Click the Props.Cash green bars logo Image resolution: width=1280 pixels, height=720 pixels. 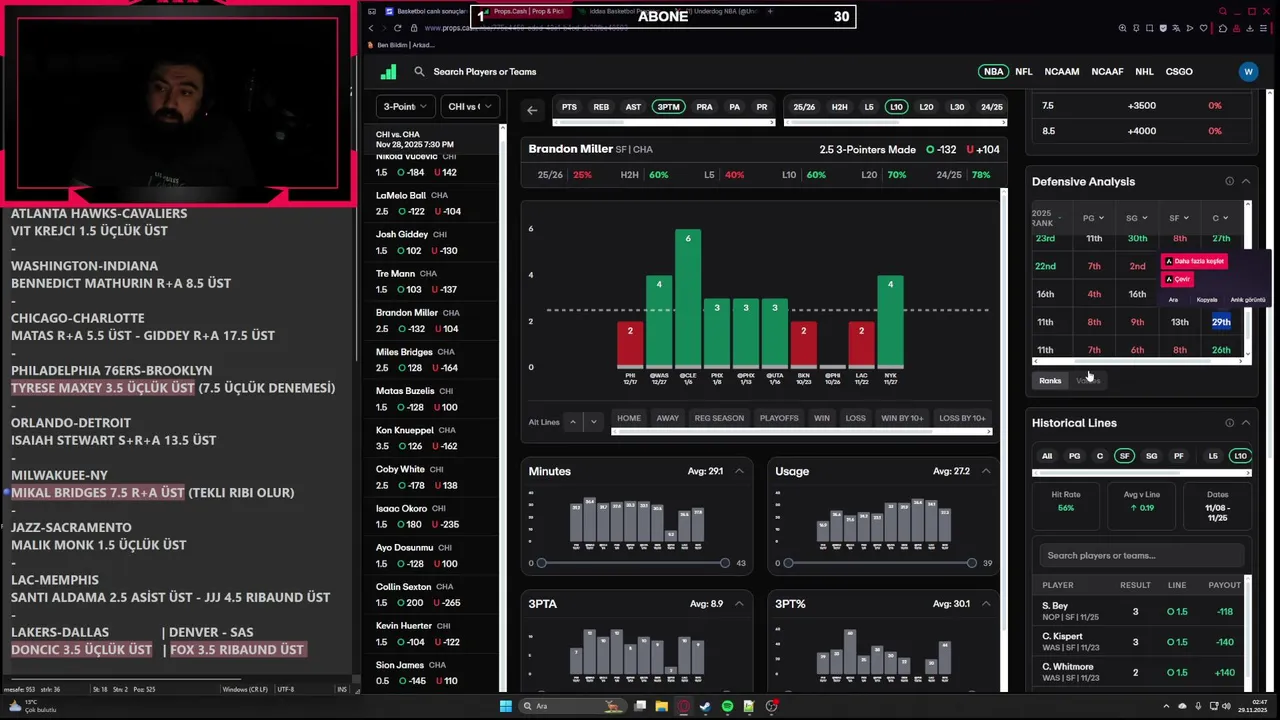pyautogui.click(x=389, y=72)
